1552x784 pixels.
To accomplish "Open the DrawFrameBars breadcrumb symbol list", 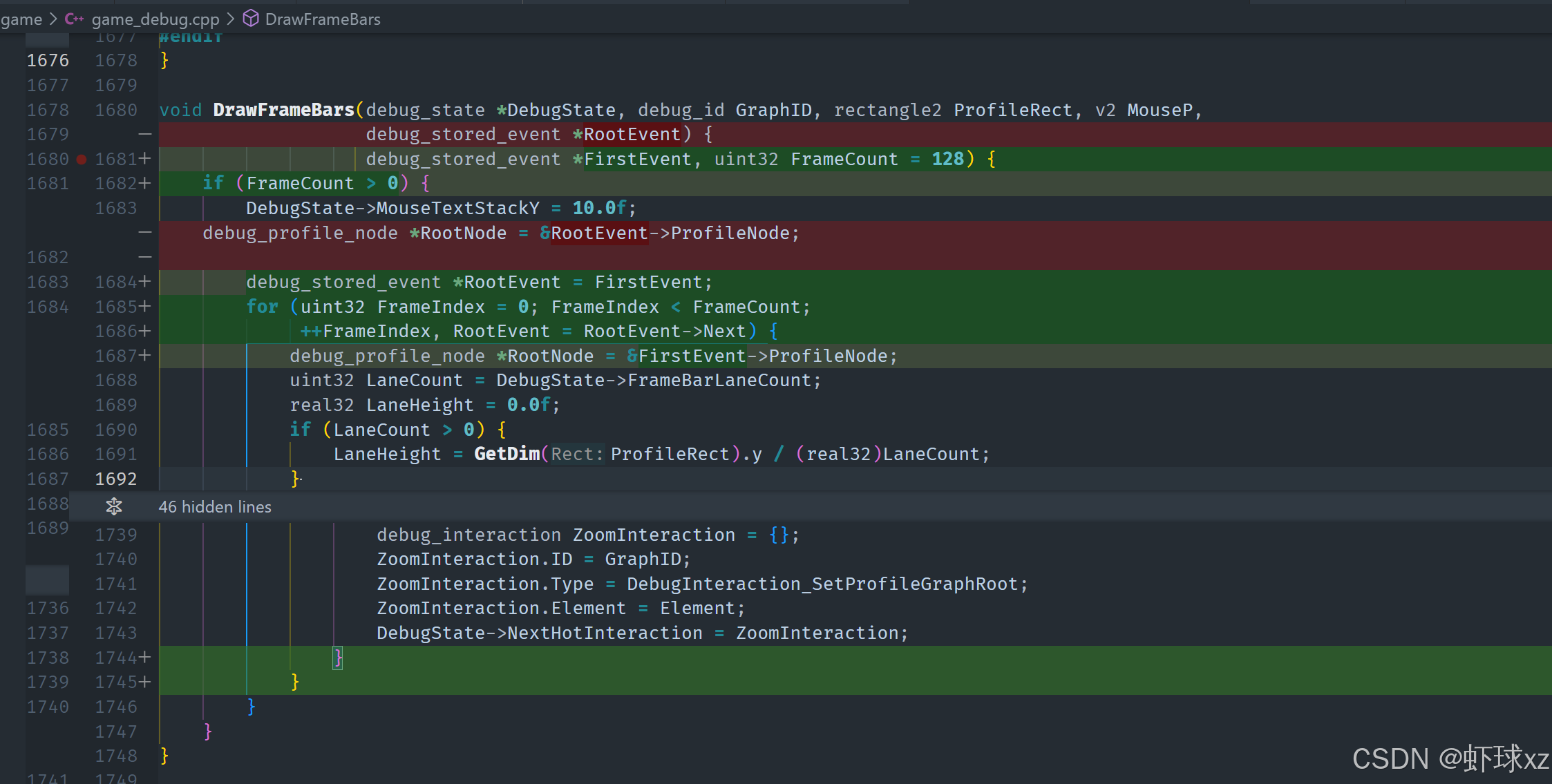I will (x=322, y=19).
